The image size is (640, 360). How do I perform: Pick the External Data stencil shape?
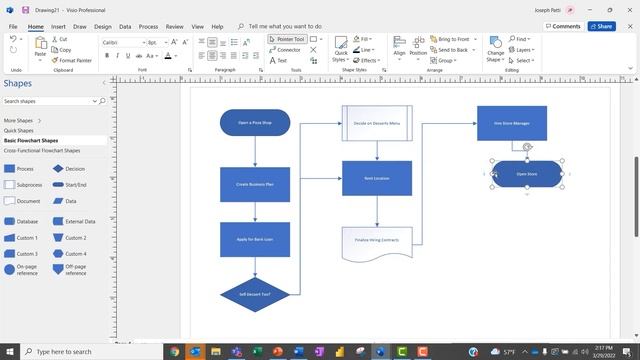tap(58, 221)
